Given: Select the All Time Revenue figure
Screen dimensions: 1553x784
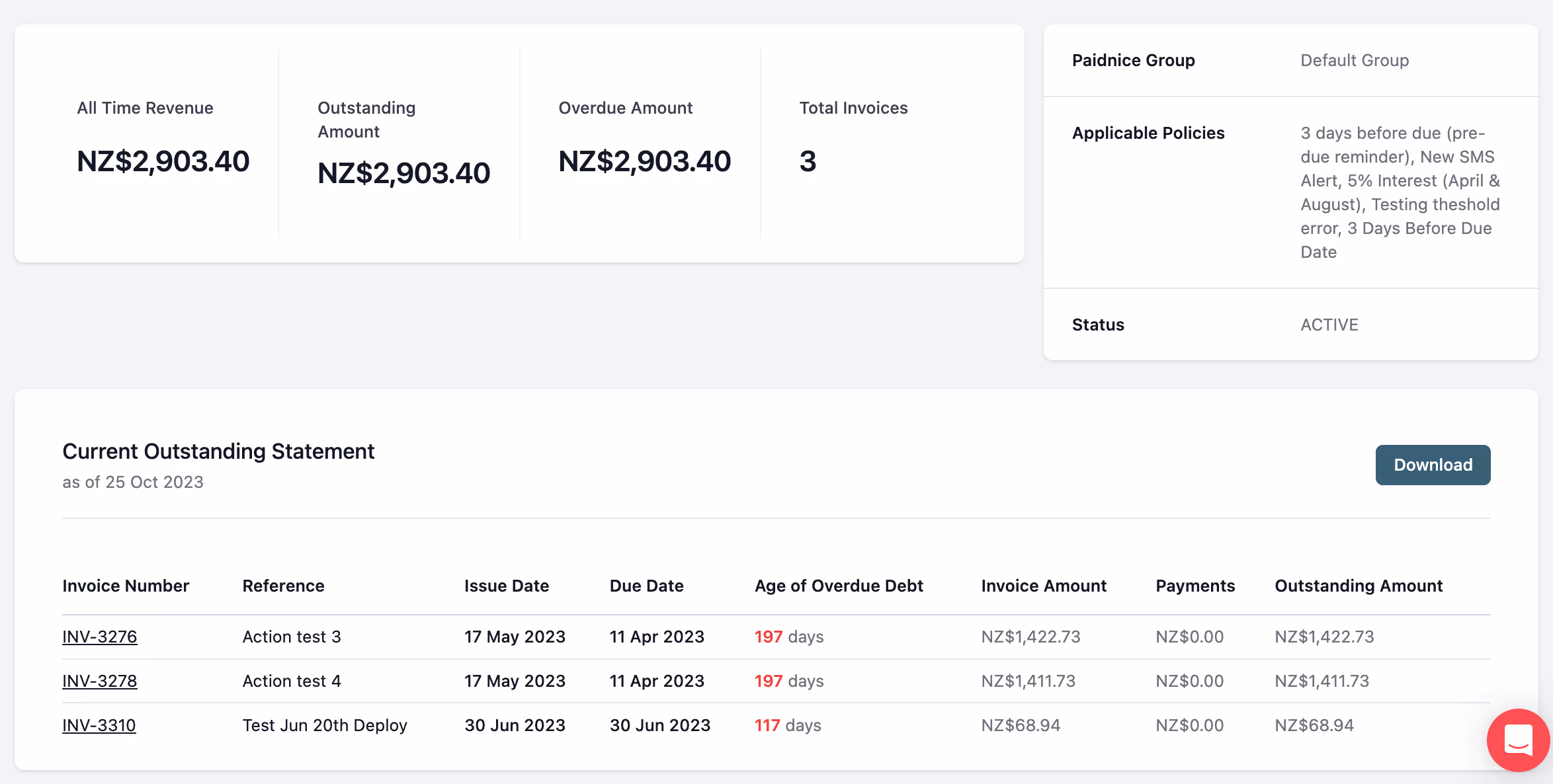Looking at the screenshot, I should (163, 161).
